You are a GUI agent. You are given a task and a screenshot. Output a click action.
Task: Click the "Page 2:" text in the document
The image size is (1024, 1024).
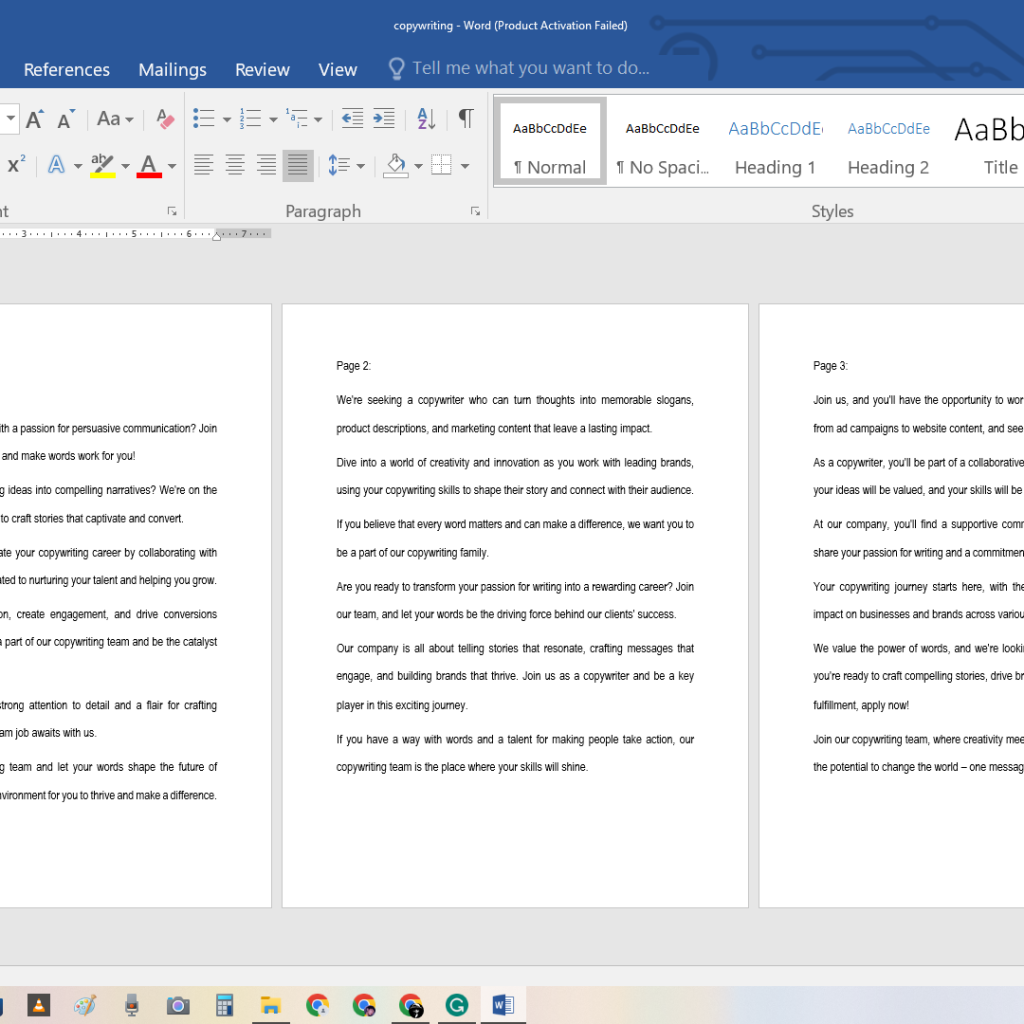click(353, 366)
